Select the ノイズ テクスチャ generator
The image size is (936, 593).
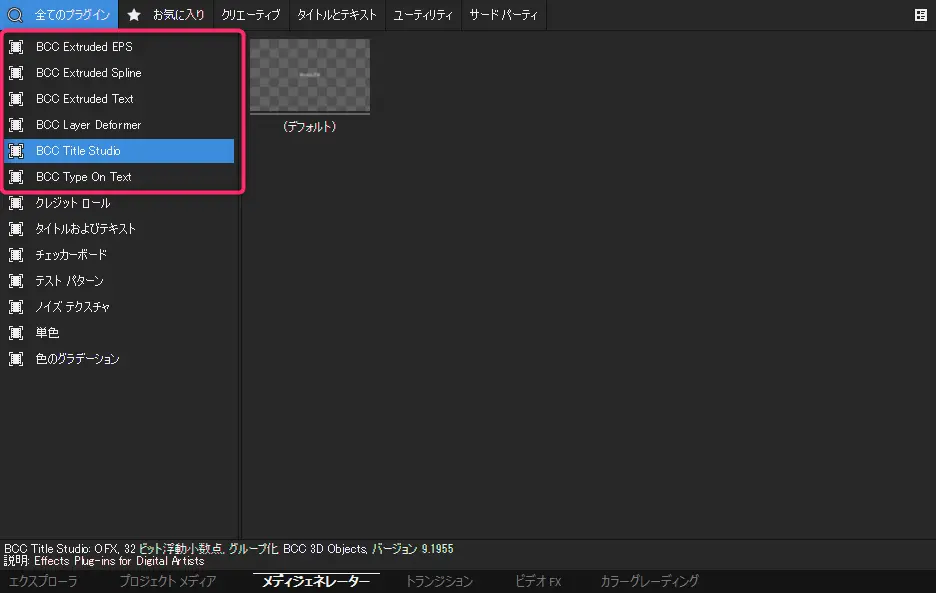[x=119, y=307]
